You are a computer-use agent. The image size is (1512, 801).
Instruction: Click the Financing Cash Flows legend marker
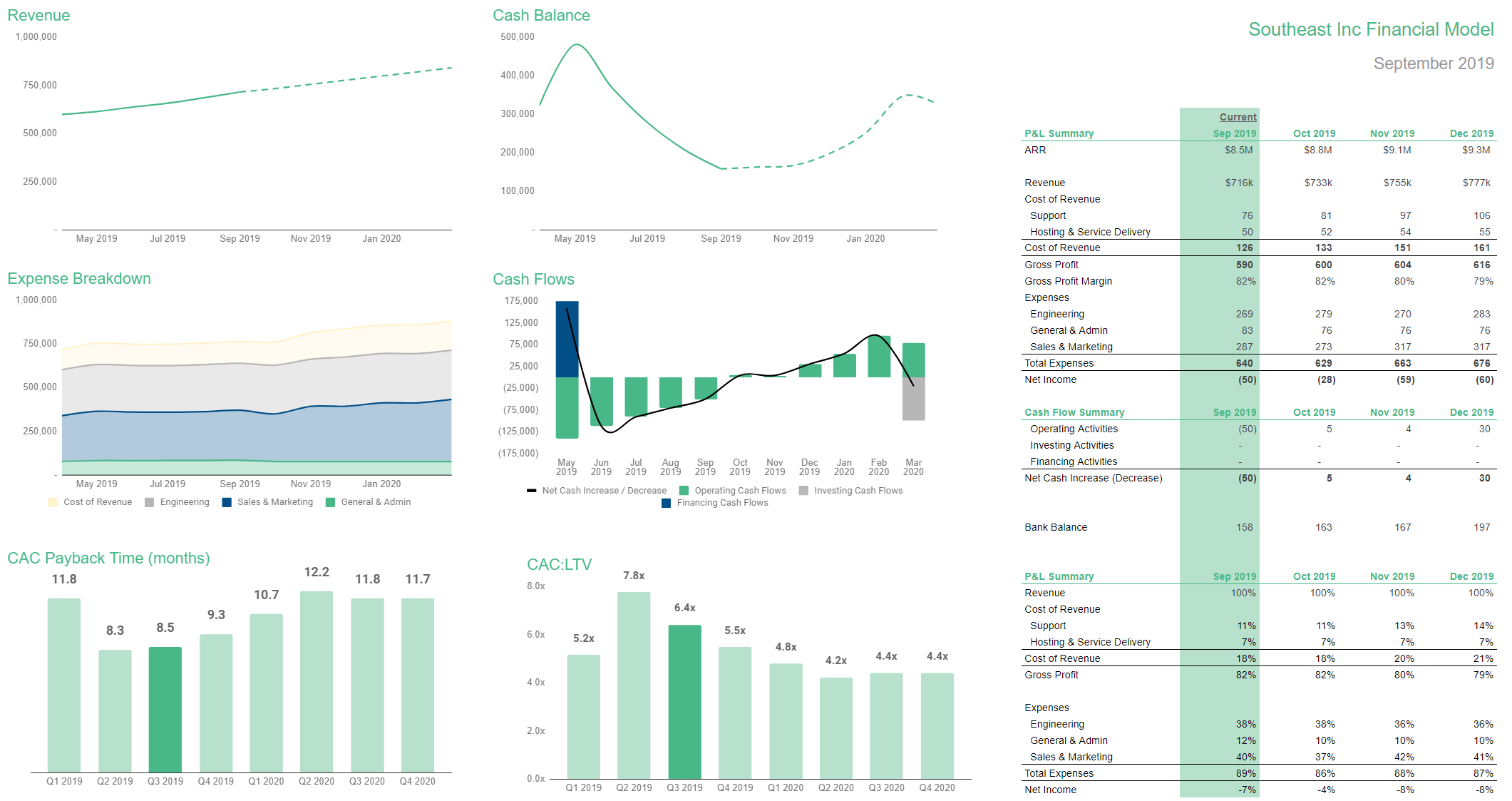click(666, 503)
